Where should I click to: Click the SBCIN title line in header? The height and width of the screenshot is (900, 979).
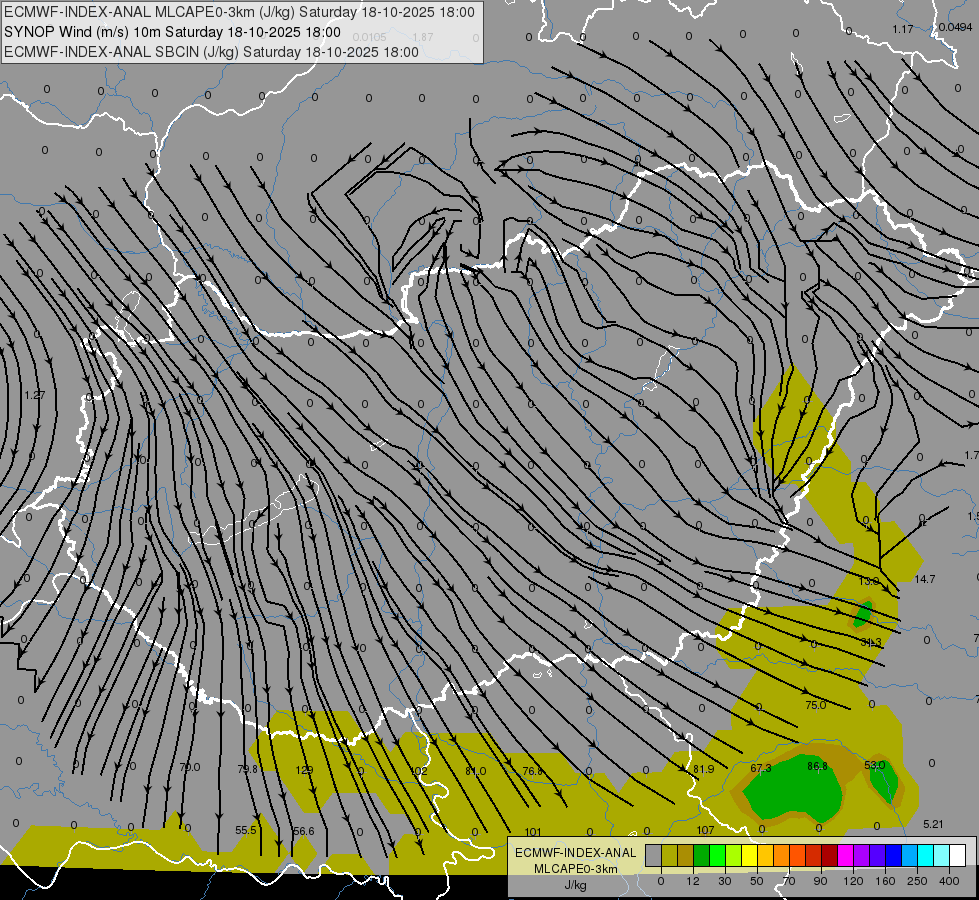pyautogui.click(x=211, y=52)
